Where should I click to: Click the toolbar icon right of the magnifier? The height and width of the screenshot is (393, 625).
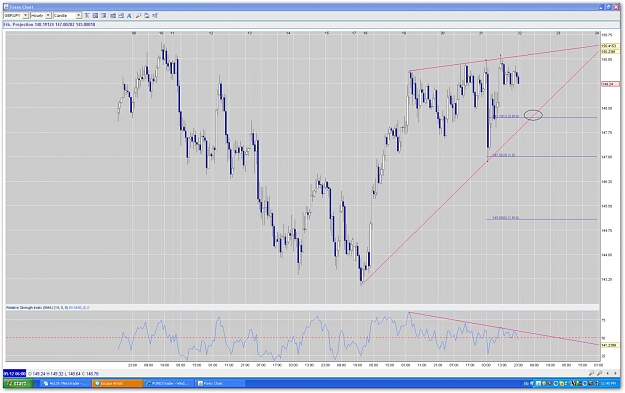pos(147,15)
